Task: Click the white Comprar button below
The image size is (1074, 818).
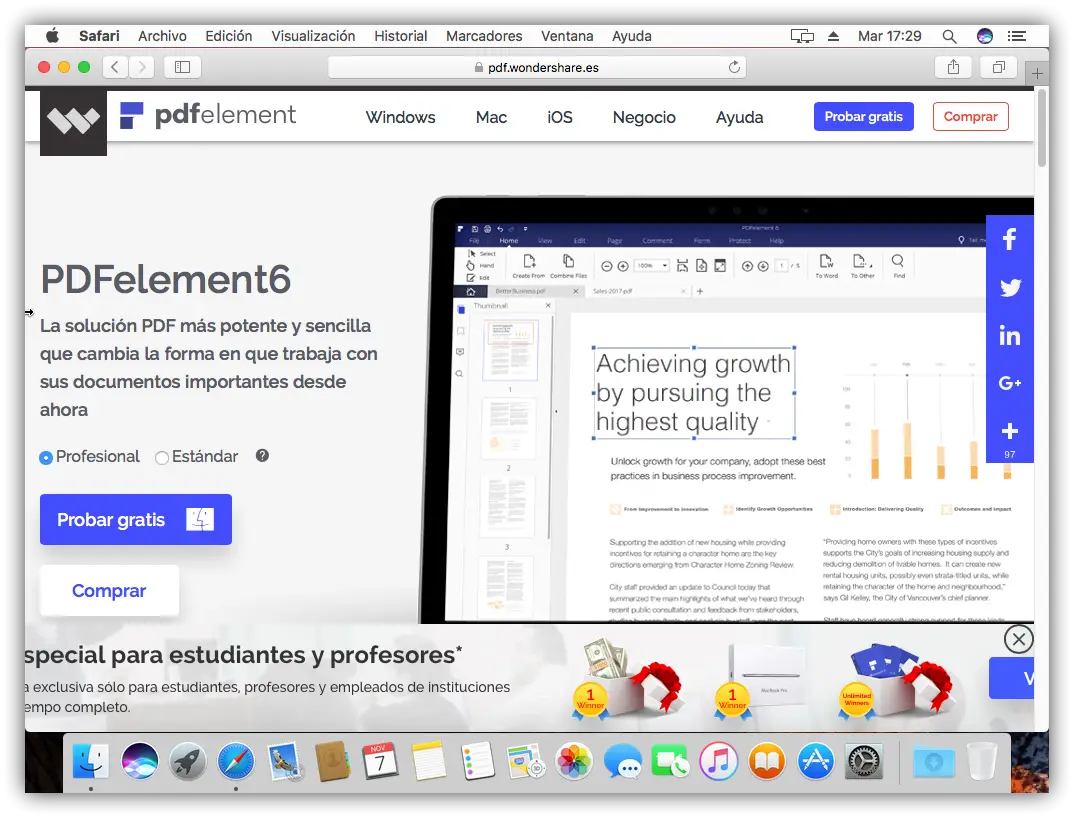Action: (x=109, y=591)
